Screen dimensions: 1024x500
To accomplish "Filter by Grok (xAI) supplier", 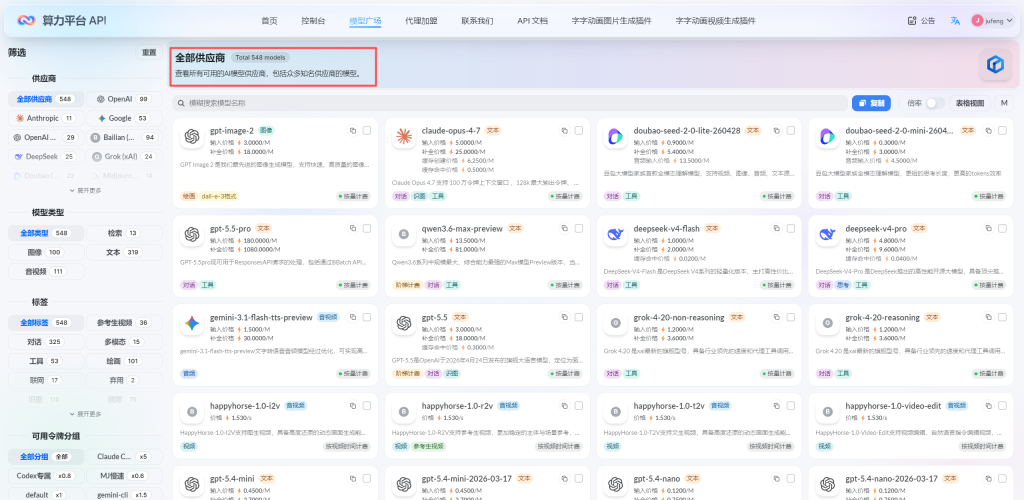I will (124, 157).
